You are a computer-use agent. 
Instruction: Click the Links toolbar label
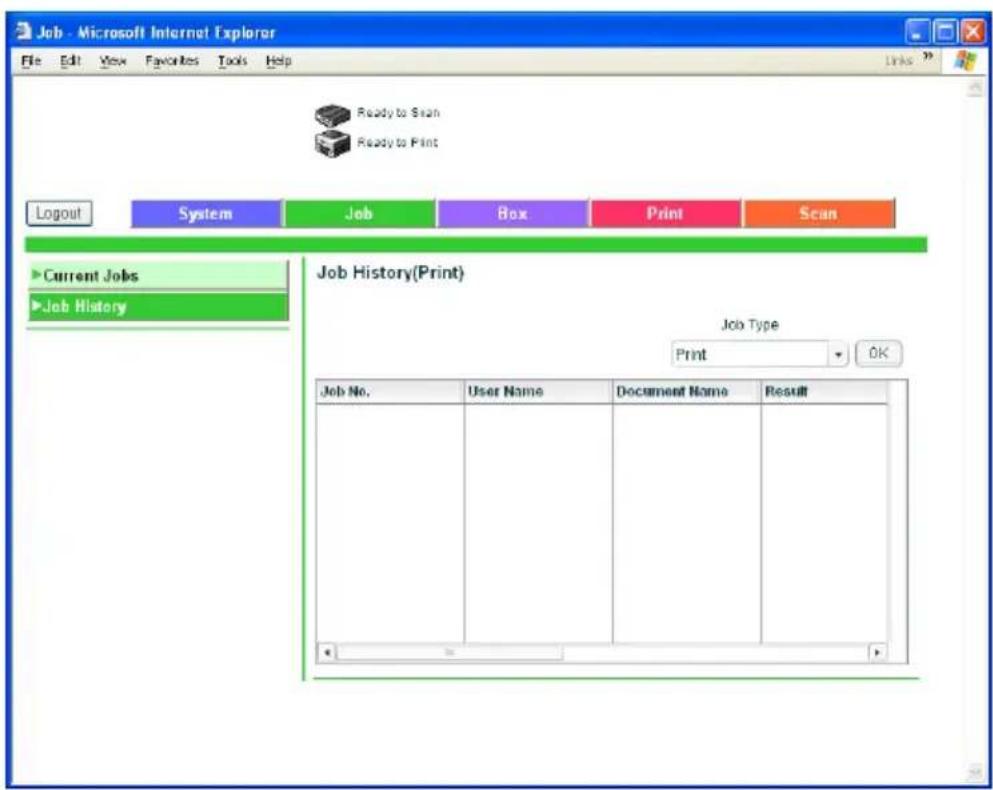899,61
